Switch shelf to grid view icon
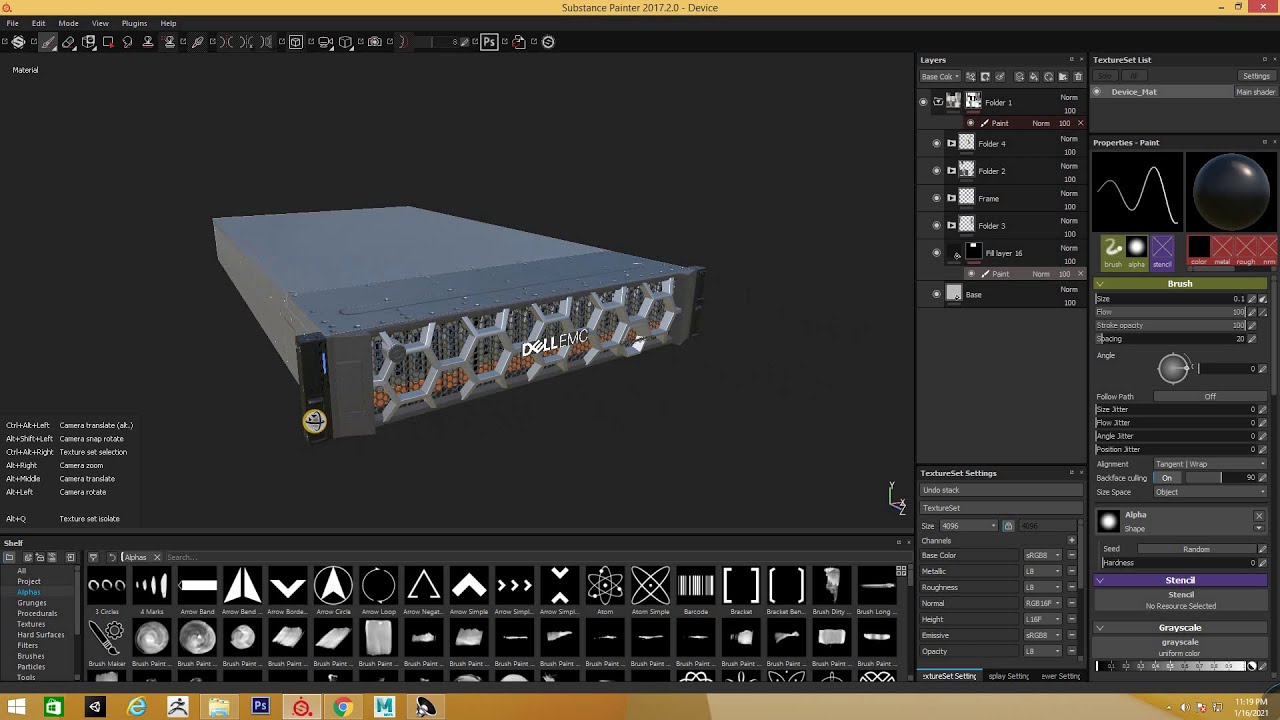 [x=901, y=571]
